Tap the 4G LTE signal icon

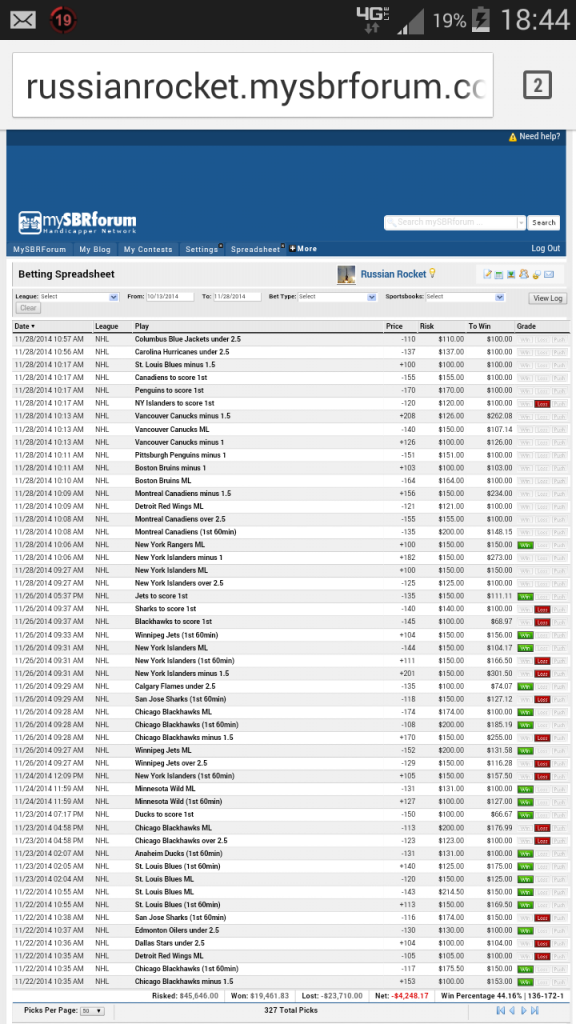pos(374,20)
